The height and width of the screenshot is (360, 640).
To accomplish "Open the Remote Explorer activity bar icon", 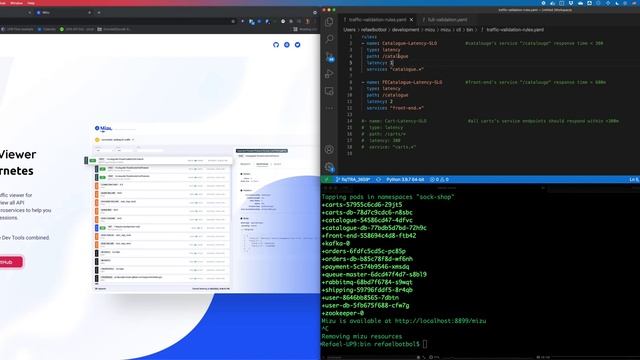I will (x=329, y=91).
